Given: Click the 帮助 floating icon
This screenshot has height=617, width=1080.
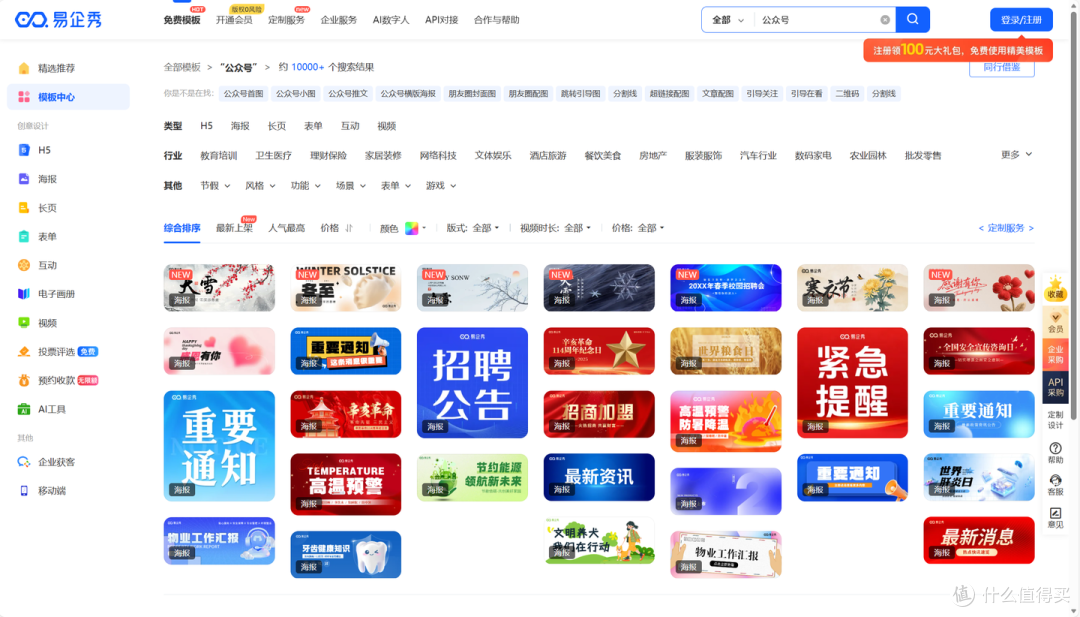Looking at the screenshot, I should tap(1055, 453).
